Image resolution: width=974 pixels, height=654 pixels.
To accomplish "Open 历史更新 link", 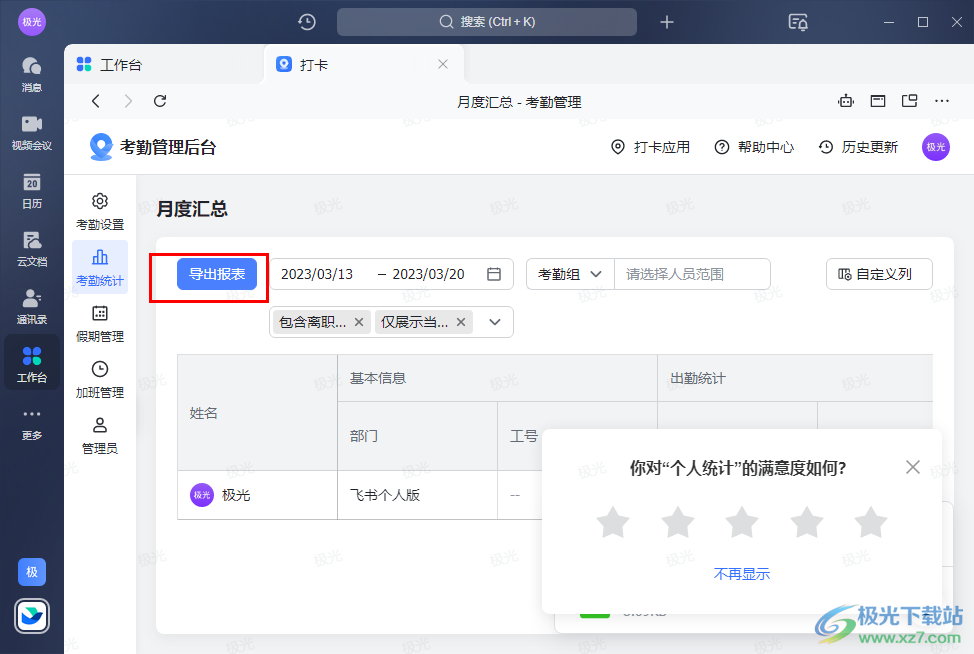I will [858, 147].
